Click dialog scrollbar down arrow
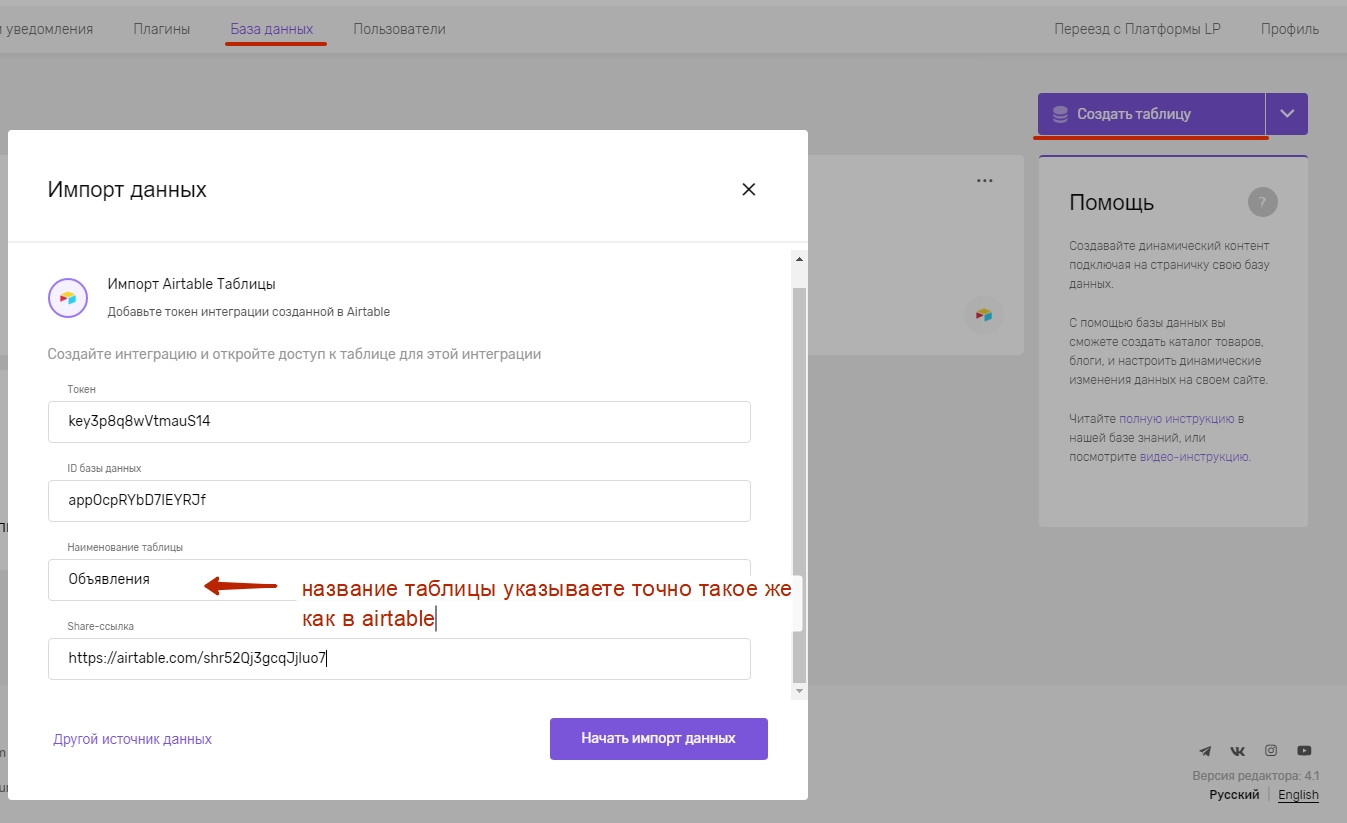Viewport: 1347px width, 823px height. point(799,691)
